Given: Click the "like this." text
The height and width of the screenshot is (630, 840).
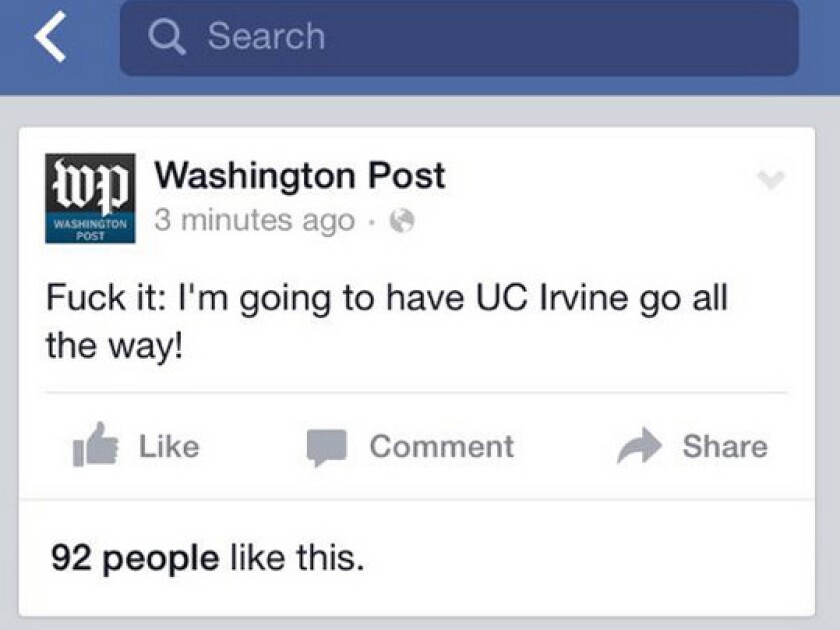Looking at the screenshot, I should (297, 557).
